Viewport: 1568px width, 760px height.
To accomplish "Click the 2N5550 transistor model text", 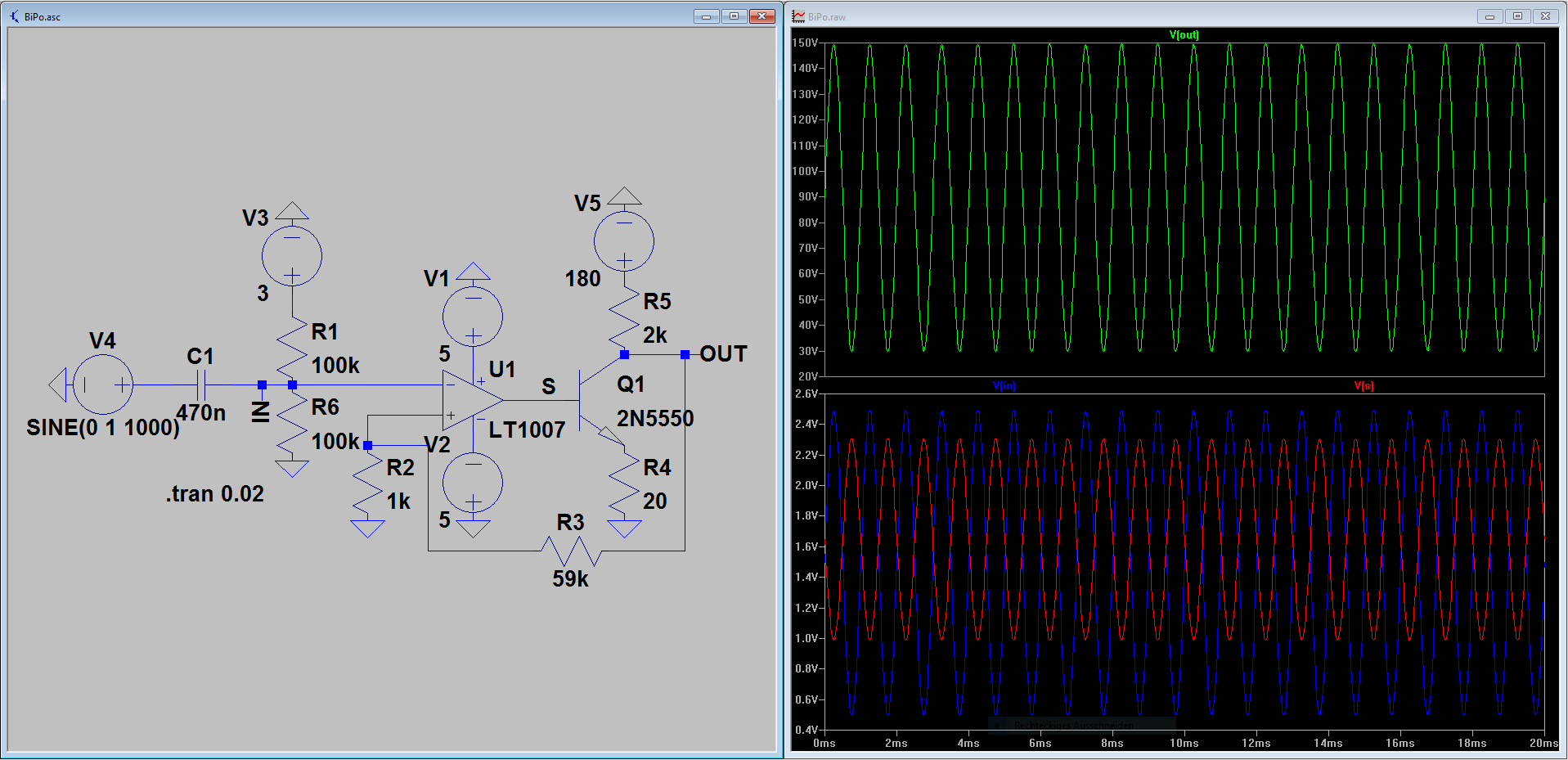I will point(654,419).
